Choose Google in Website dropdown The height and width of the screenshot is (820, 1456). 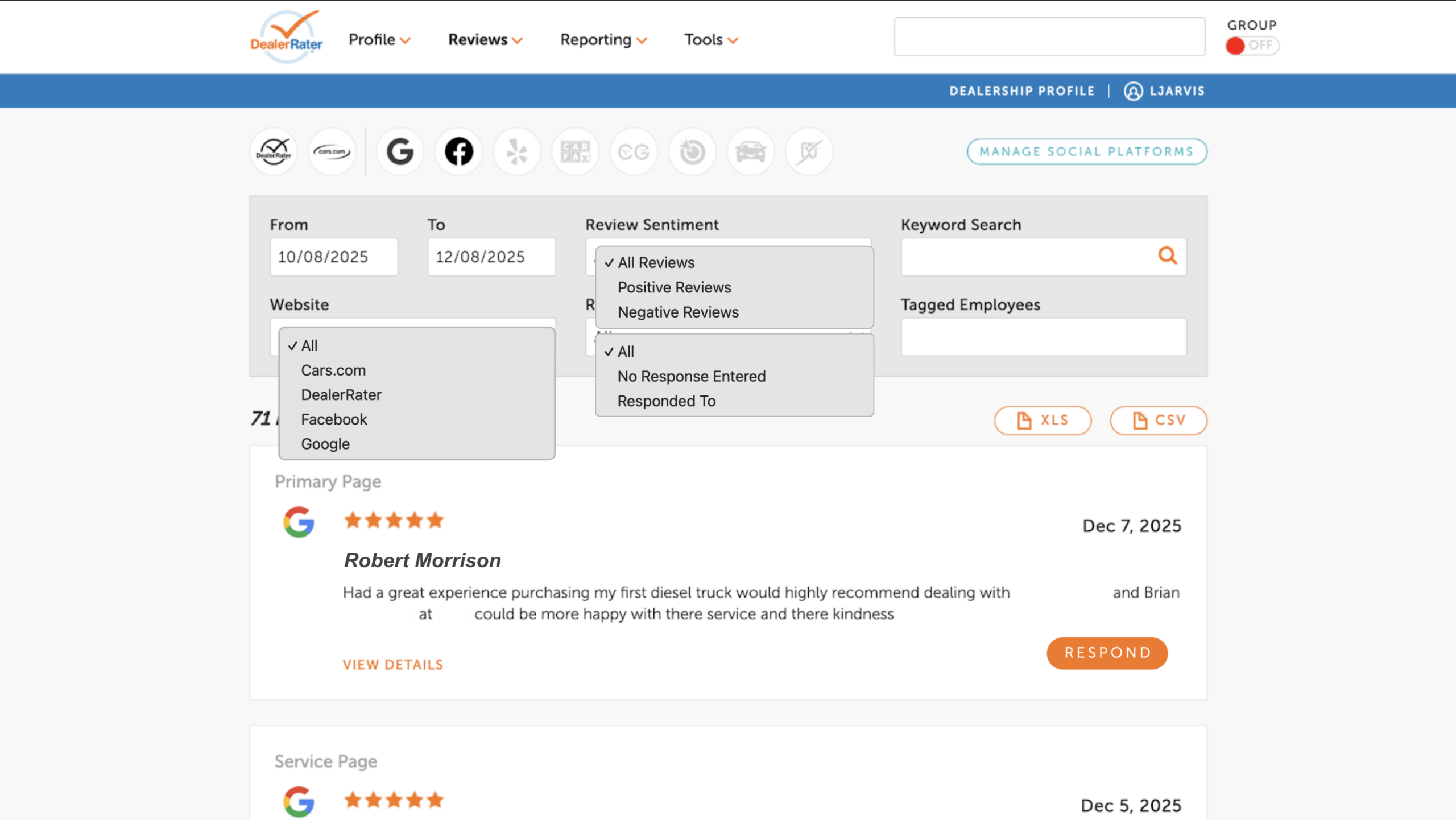(417, 444)
